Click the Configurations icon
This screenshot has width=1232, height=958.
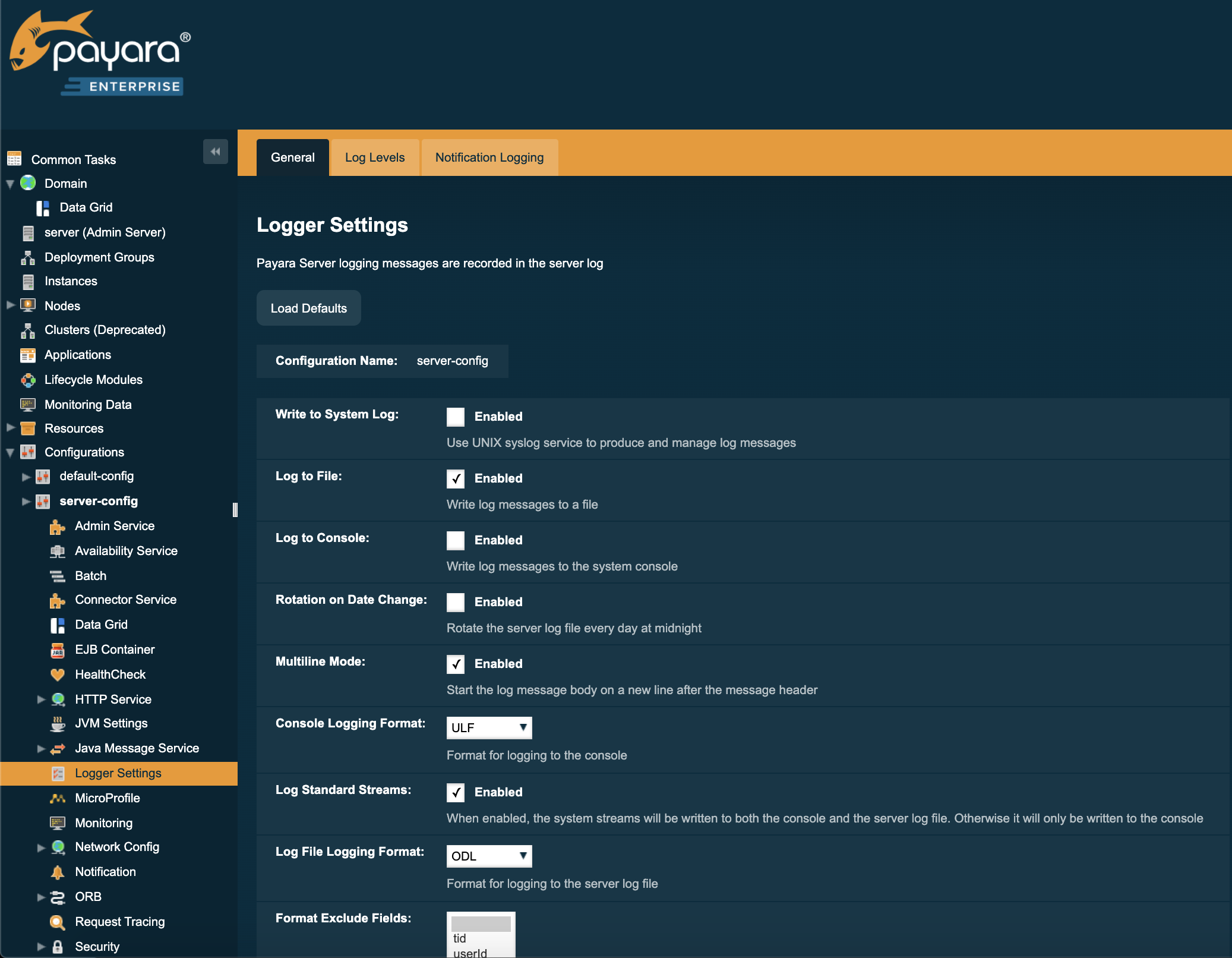click(28, 452)
